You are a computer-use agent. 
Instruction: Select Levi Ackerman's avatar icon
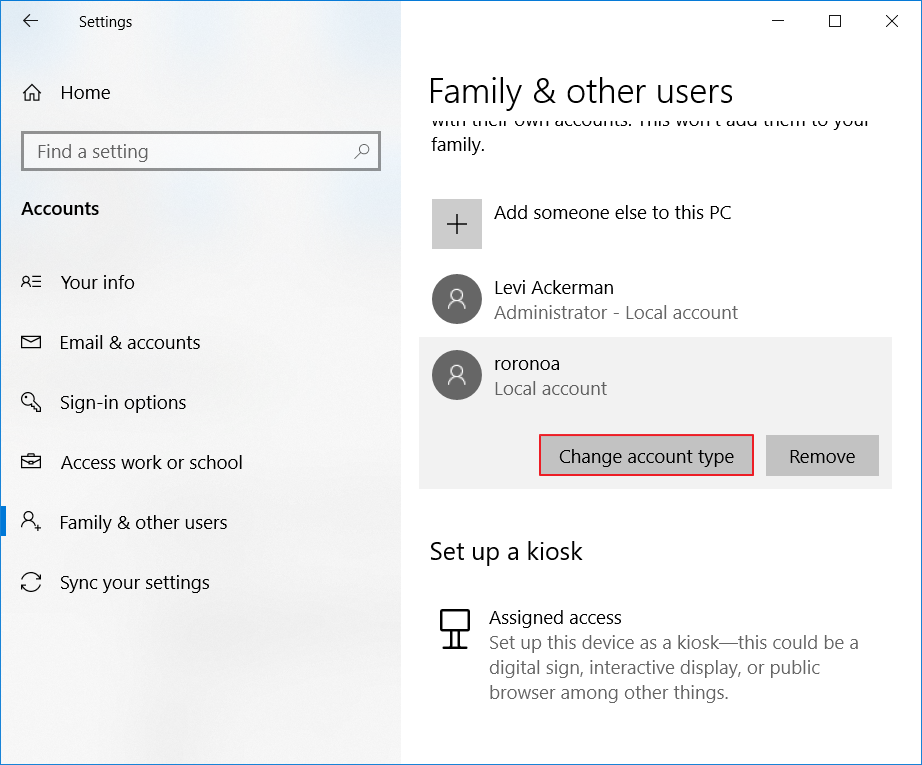click(x=457, y=299)
